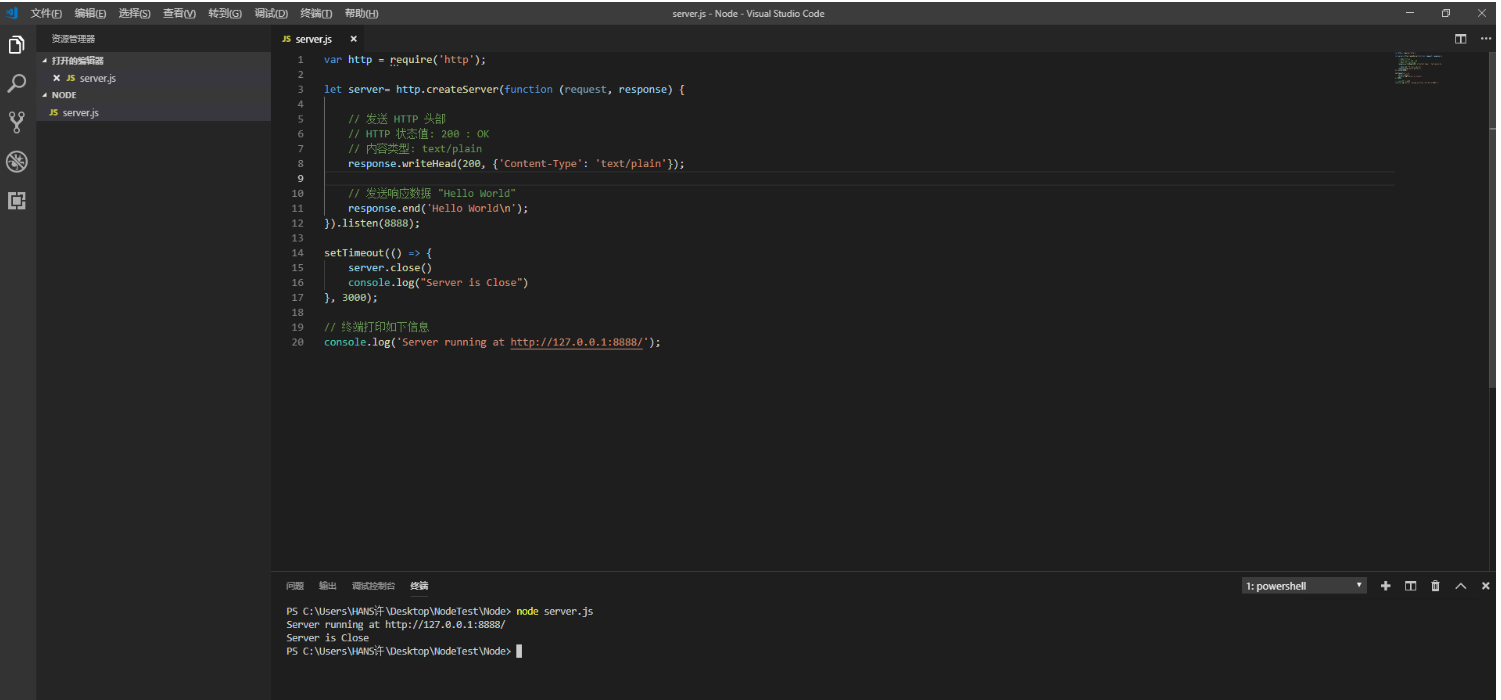Click the 资源管理器 sidebar title

pos(73,39)
